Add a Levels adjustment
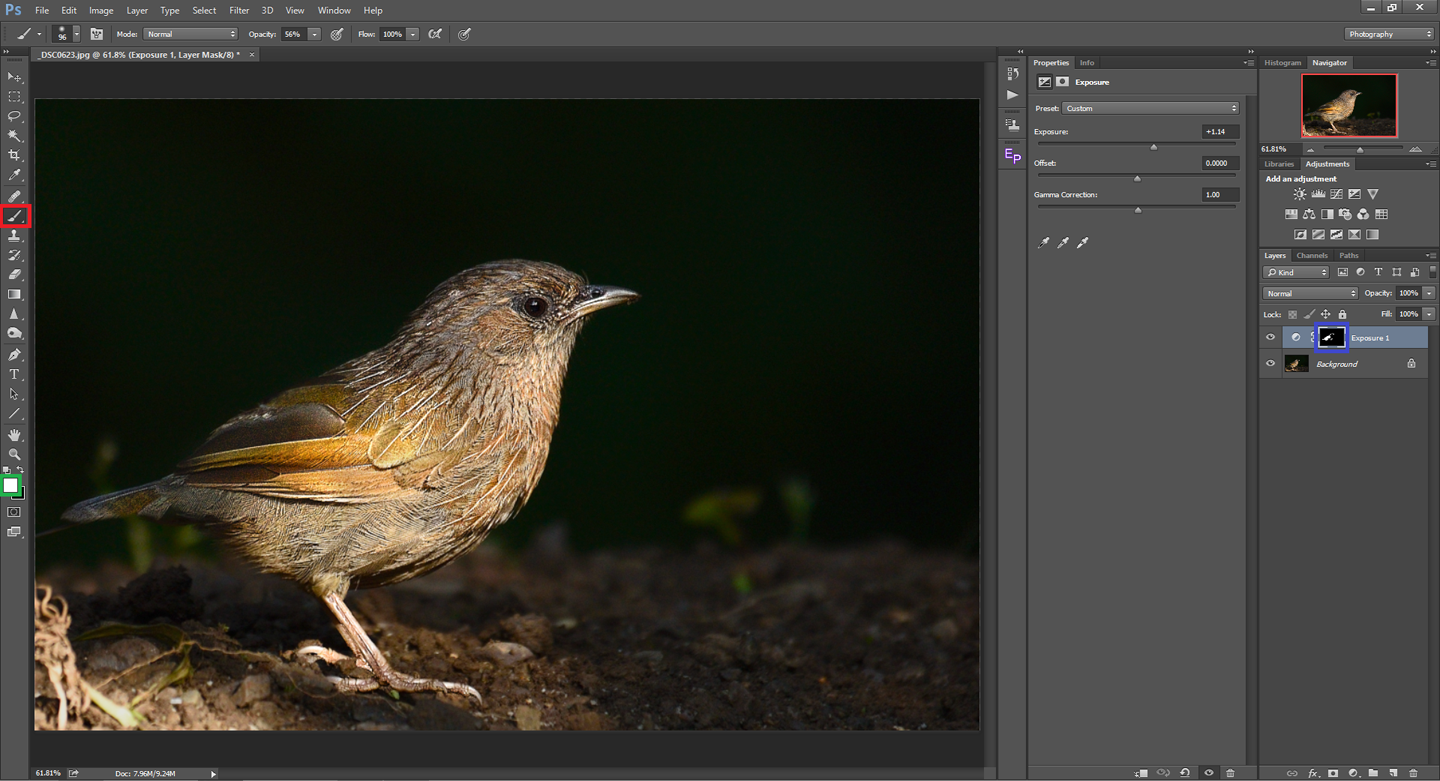The height and width of the screenshot is (781, 1440). [1318, 194]
